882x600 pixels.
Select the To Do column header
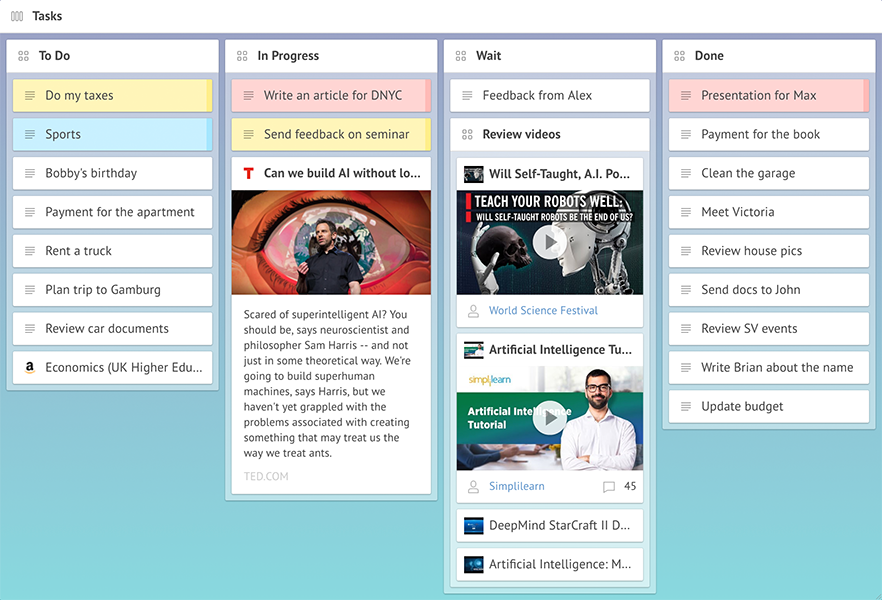(112, 56)
